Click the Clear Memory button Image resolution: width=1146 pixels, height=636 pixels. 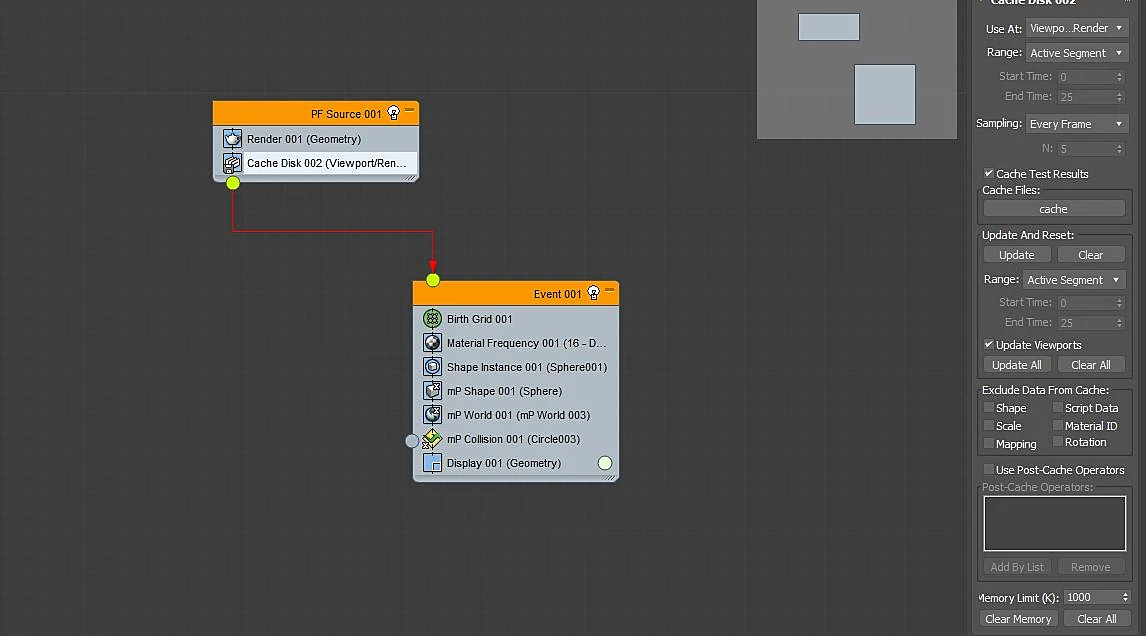(1018, 618)
